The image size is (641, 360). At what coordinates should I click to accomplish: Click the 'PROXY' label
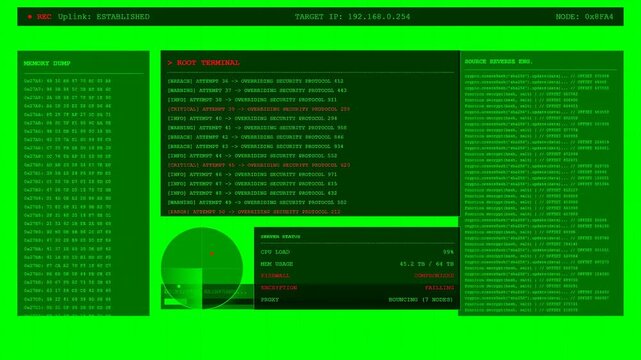[x=270, y=300]
